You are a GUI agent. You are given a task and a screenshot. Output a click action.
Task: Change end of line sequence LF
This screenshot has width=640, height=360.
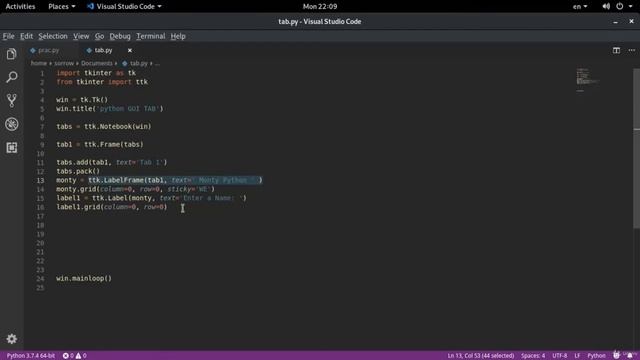point(577,356)
